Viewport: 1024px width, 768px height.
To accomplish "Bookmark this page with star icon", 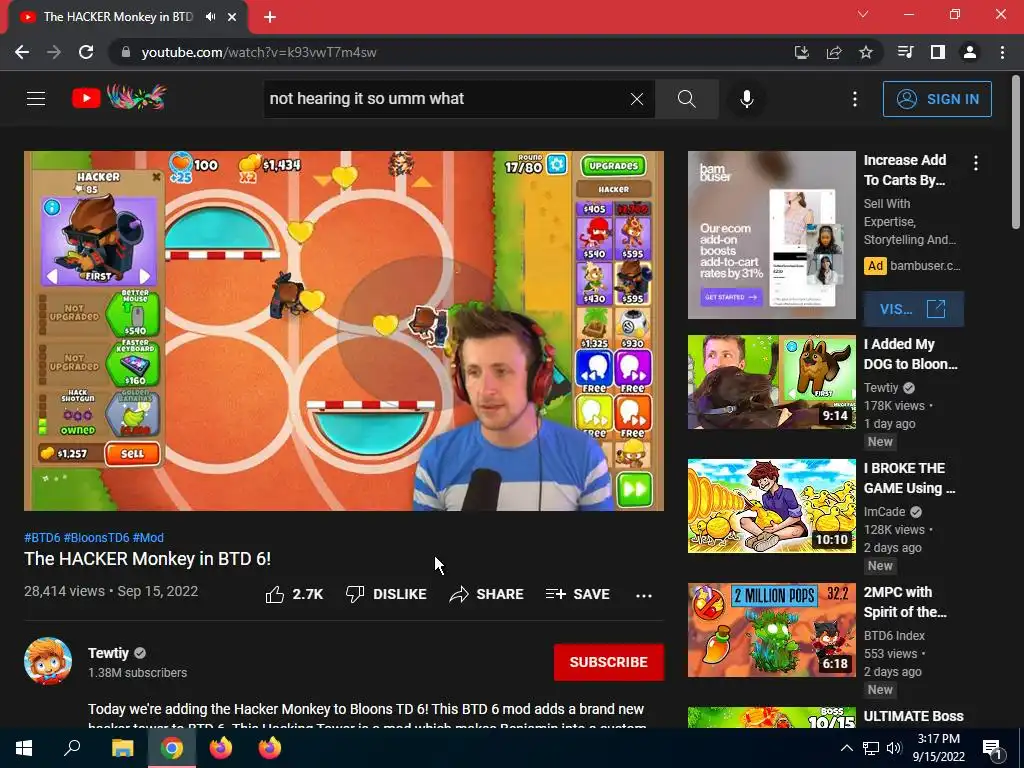I will pyautogui.click(x=866, y=52).
